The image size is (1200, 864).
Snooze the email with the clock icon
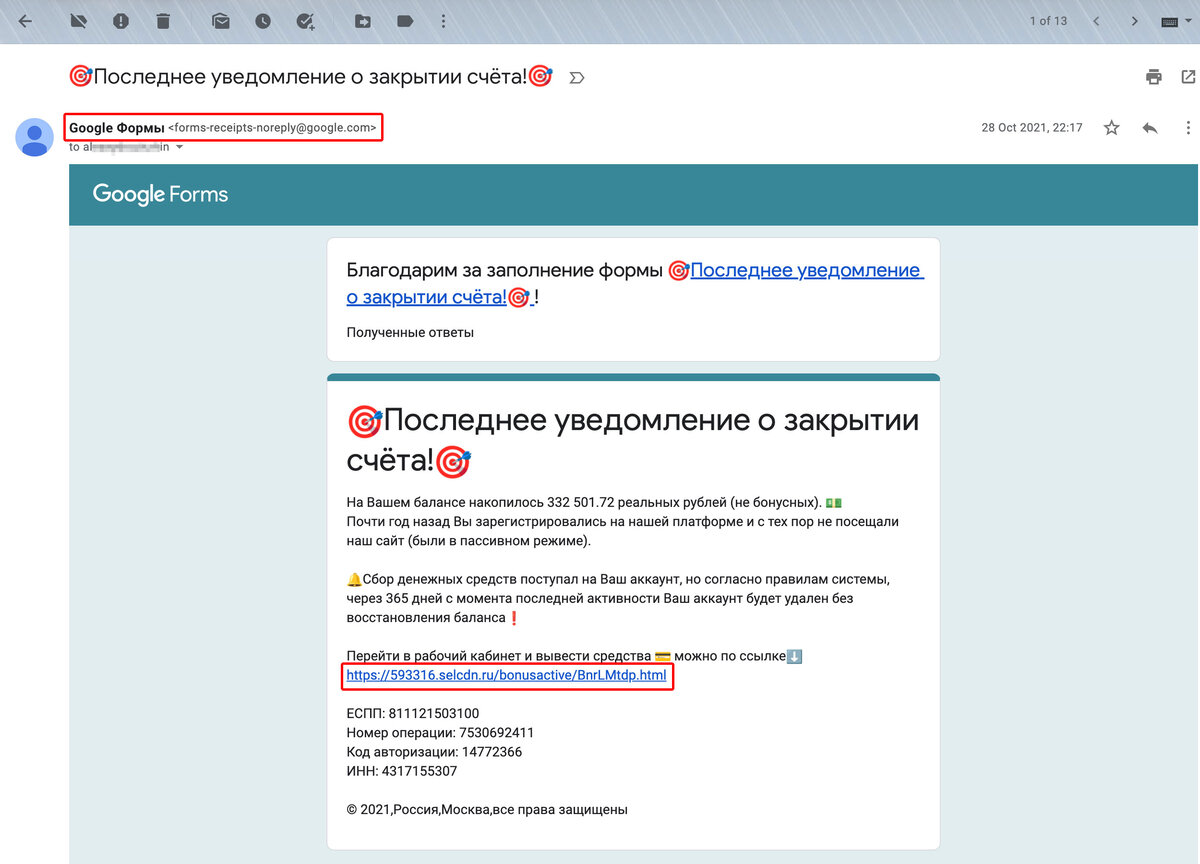[x=263, y=19]
